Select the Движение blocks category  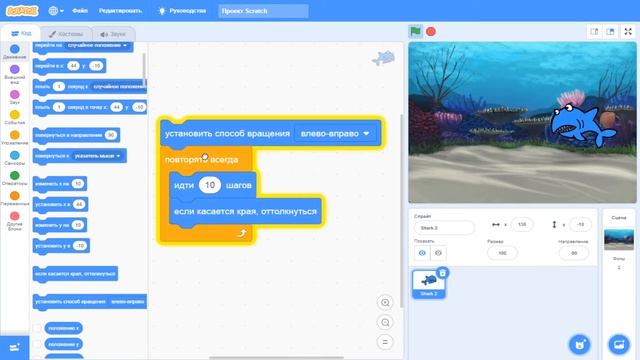click(x=15, y=51)
